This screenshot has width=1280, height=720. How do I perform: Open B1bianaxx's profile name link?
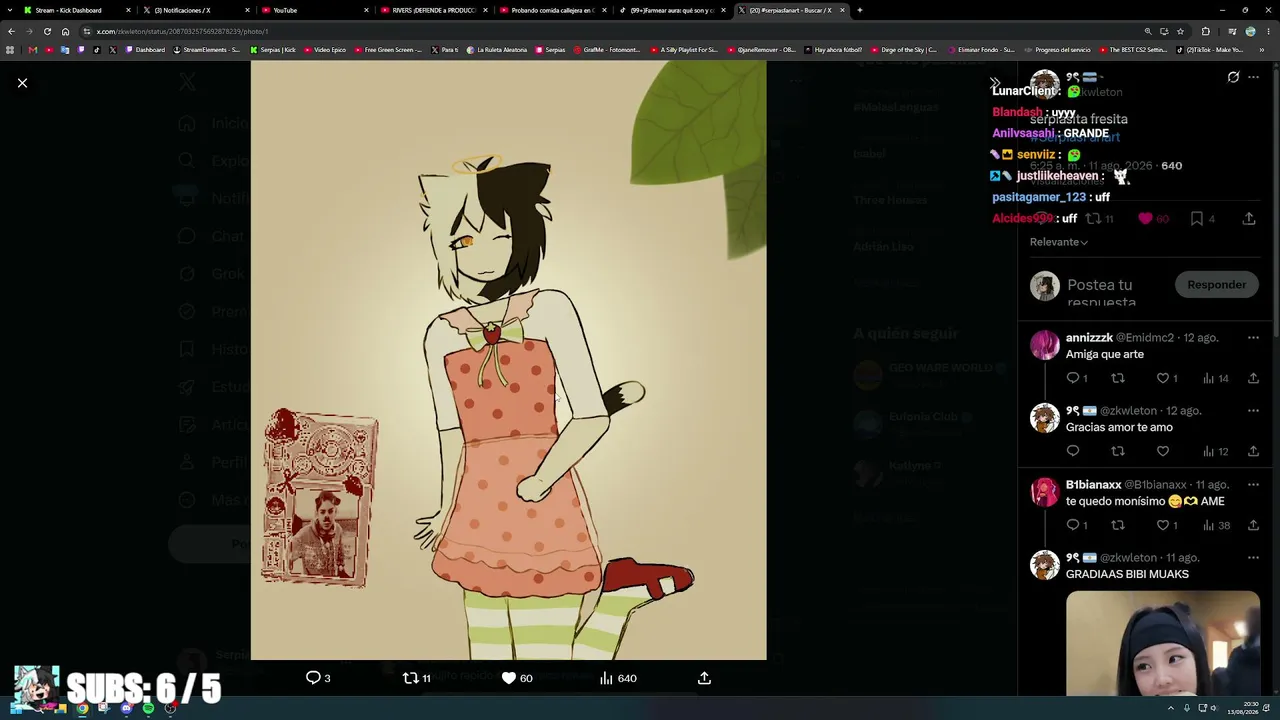(1093, 485)
